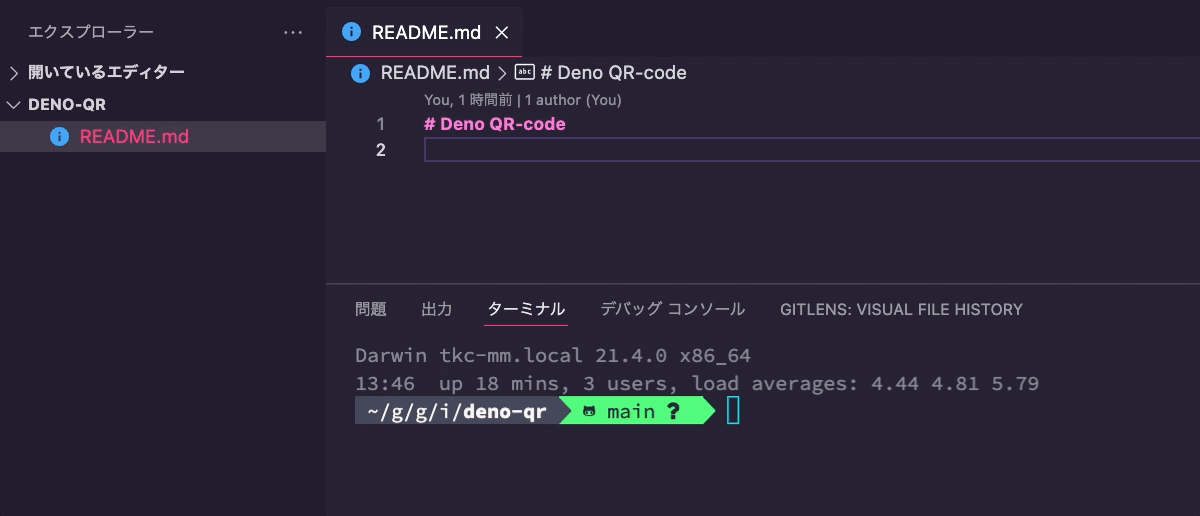
Task: Select README.md in the explorer tree
Action: pyautogui.click(x=162, y=136)
